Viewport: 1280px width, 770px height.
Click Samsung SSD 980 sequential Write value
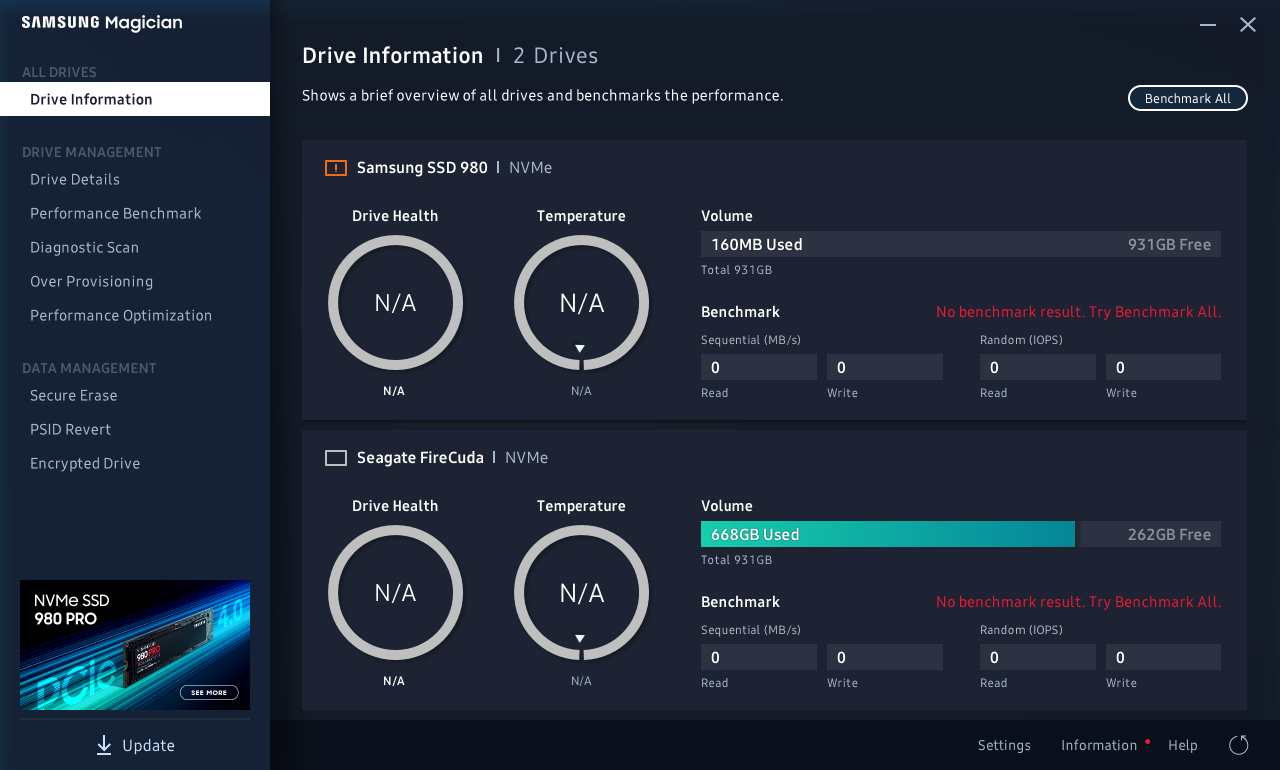885,367
